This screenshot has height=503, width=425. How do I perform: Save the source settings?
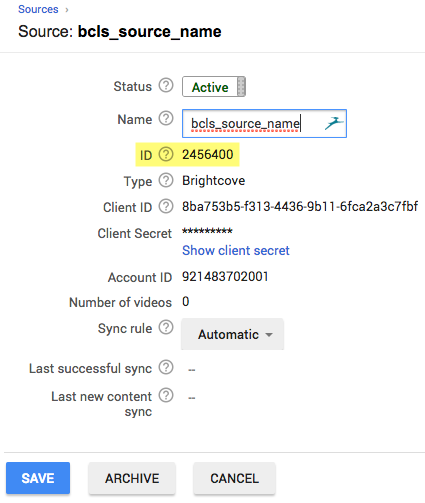click(x=38, y=478)
